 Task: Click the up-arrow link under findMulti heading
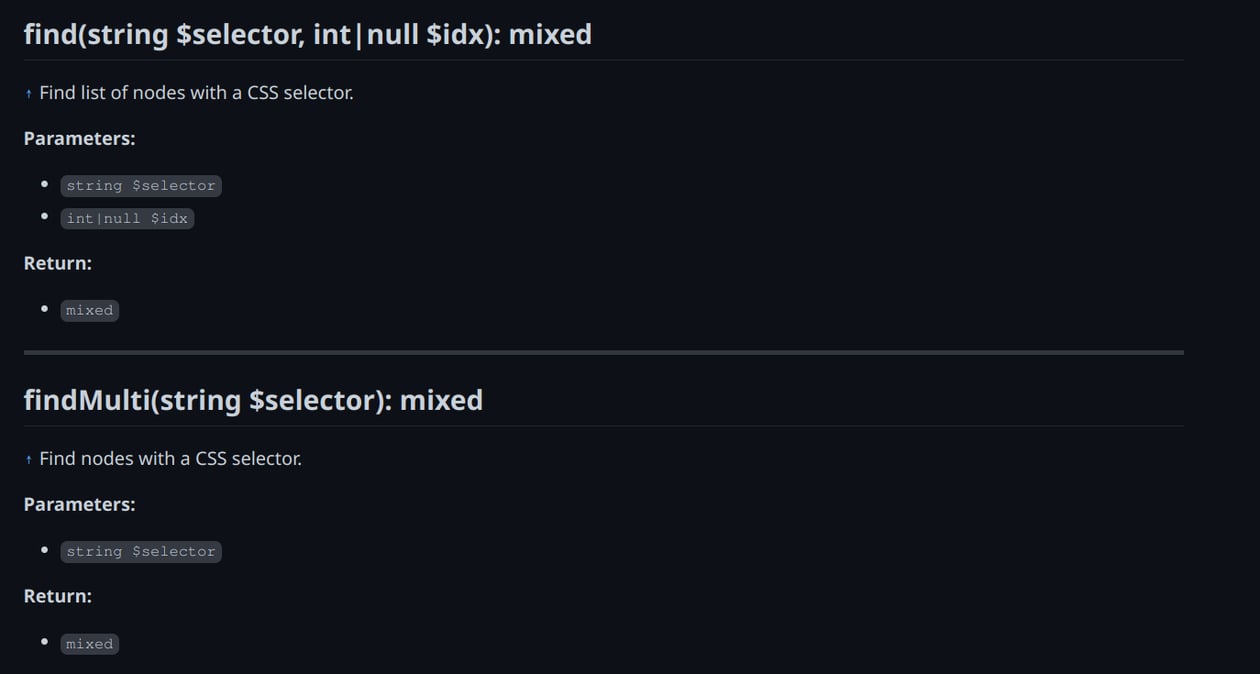coord(29,459)
